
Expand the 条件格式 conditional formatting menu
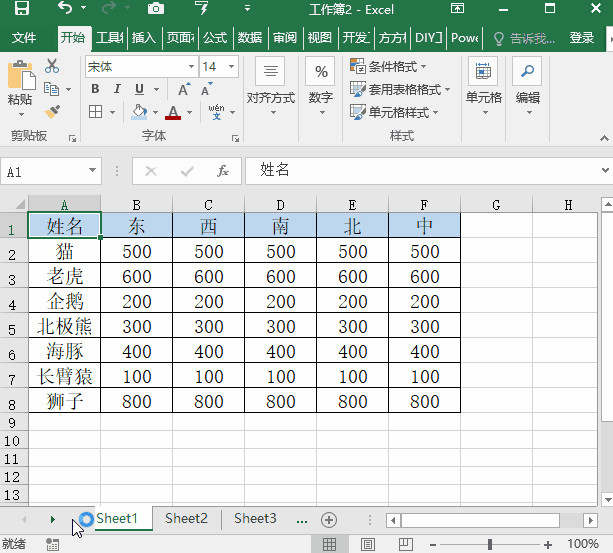pos(395,67)
